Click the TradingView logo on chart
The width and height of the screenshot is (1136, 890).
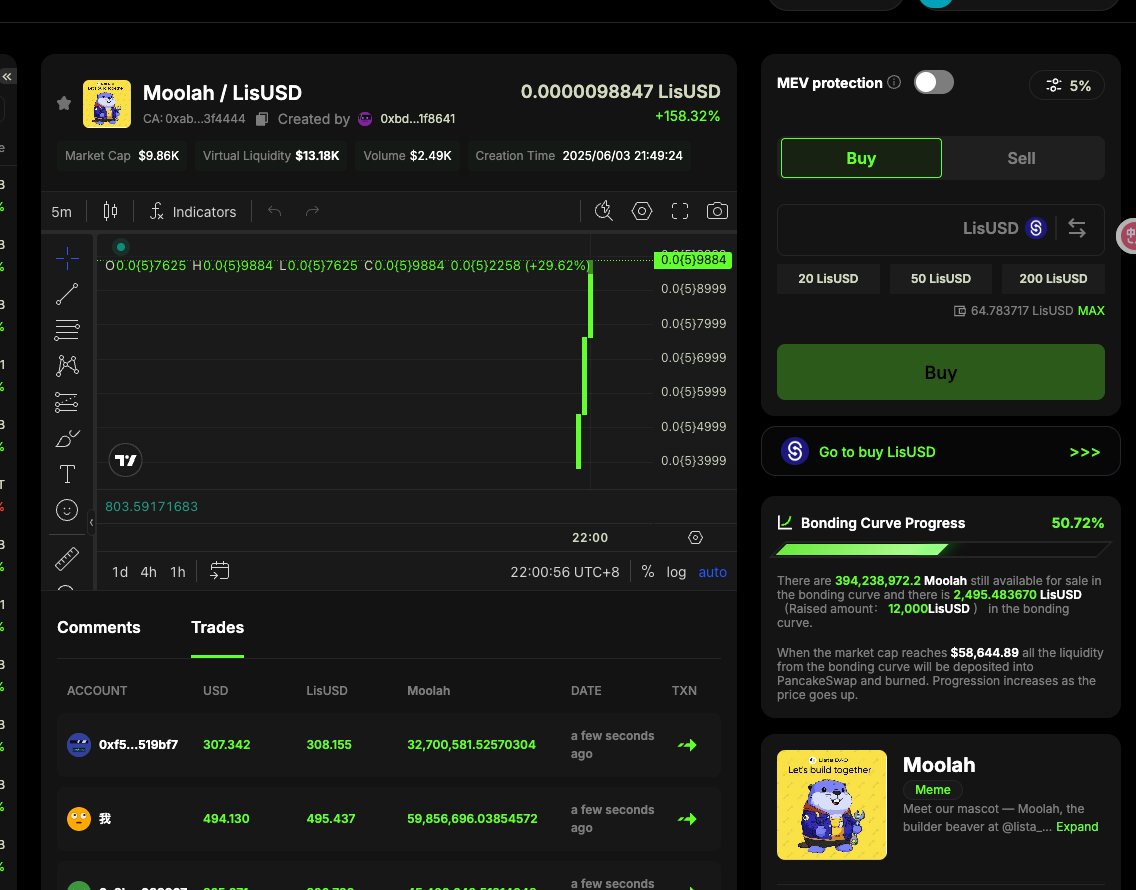coord(125,460)
